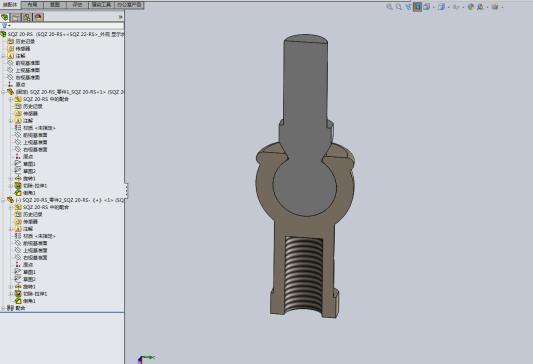Image resolution: width=533 pixels, height=364 pixels.
Task: Open the Display Style dropdown arrow
Action: pyautogui.click(x=448, y=7)
